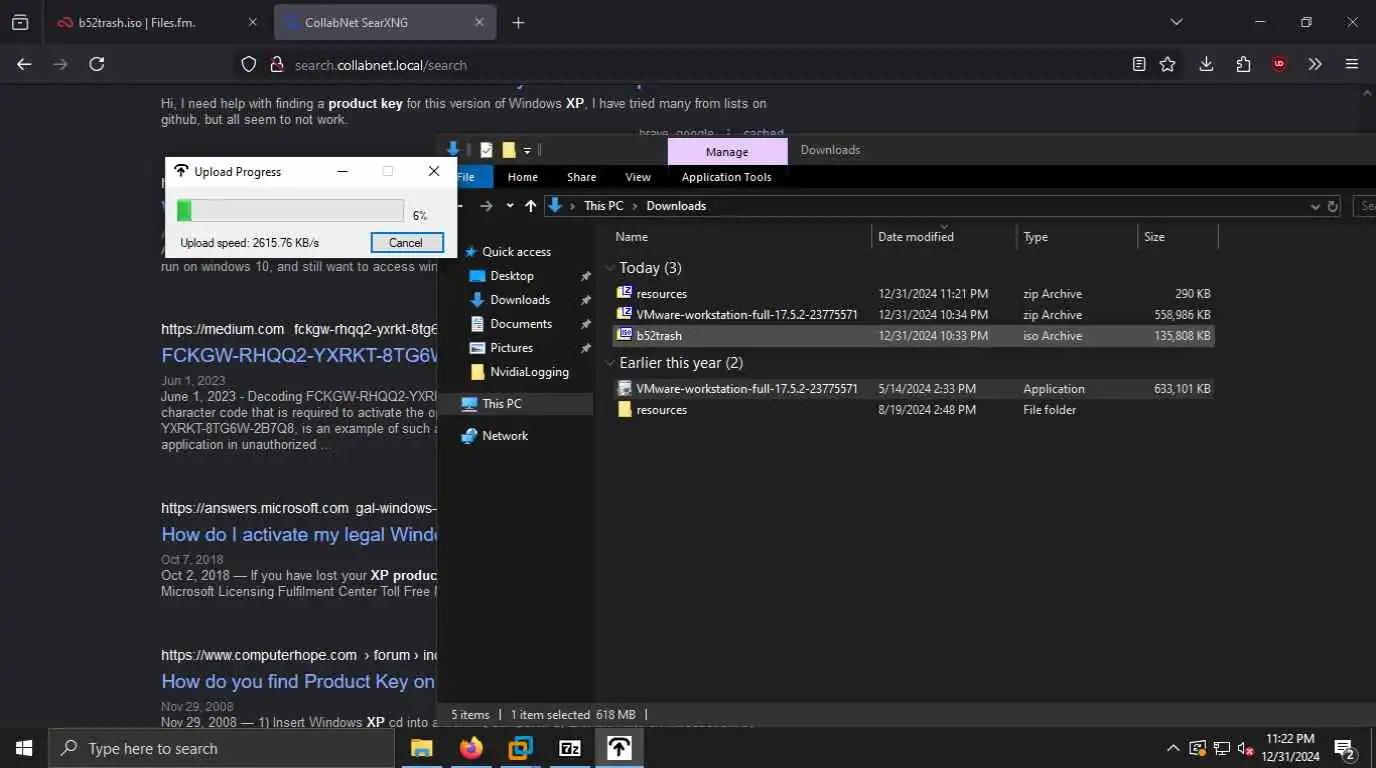Sort files by Name column
1376x768 pixels.
coord(740,237)
